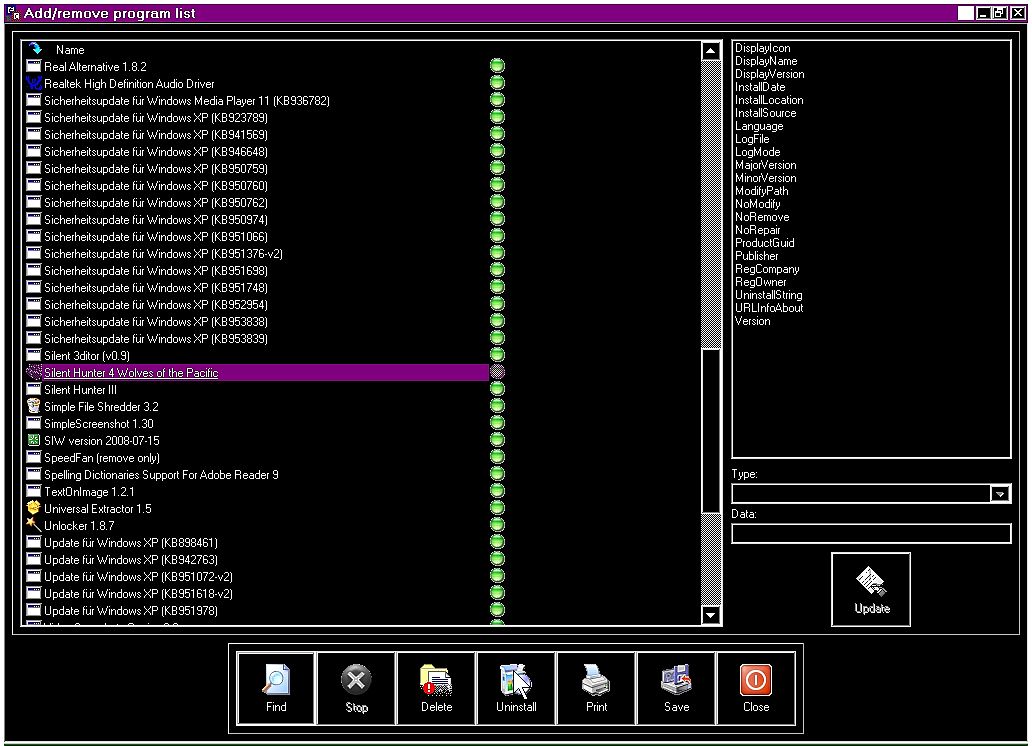This screenshot has width=1032, height=746.
Task: Close the program list with the red Close button
Action: pos(756,688)
